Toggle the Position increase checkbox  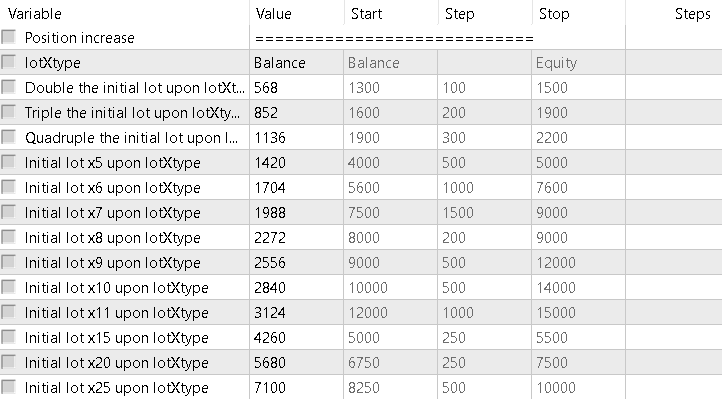(9, 36)
